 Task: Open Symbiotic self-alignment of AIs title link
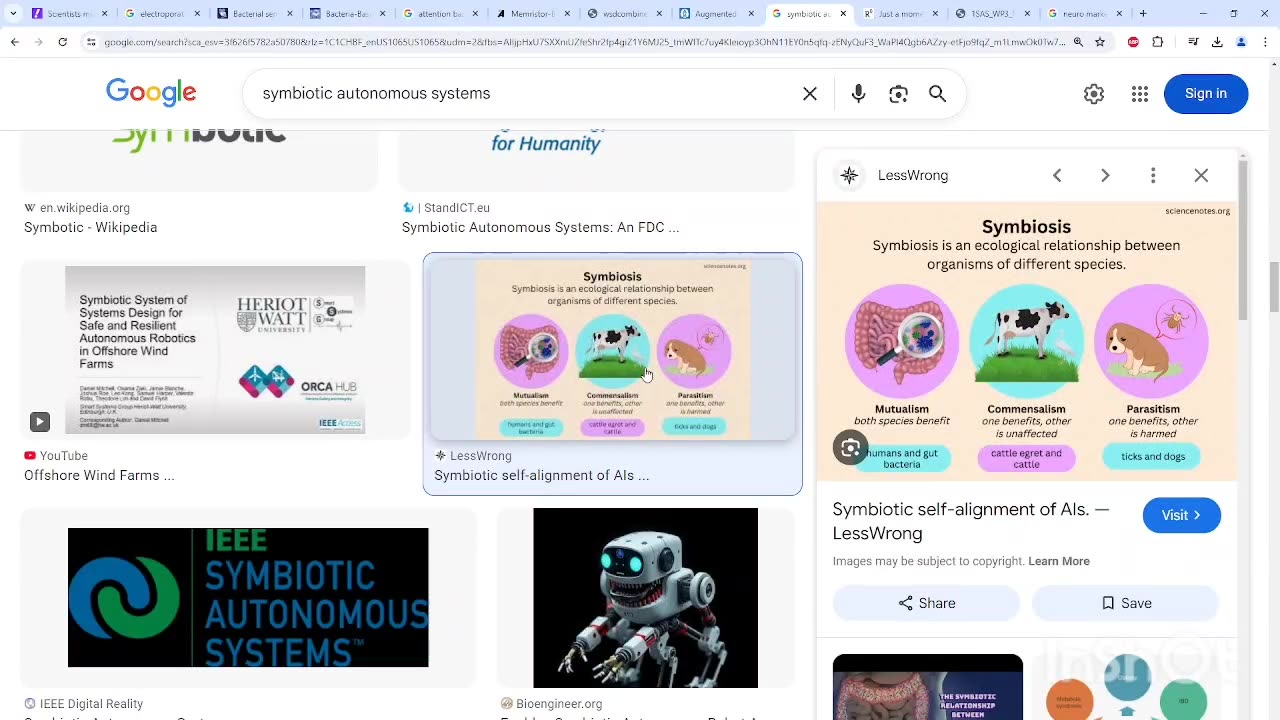(x=971, y=521)
